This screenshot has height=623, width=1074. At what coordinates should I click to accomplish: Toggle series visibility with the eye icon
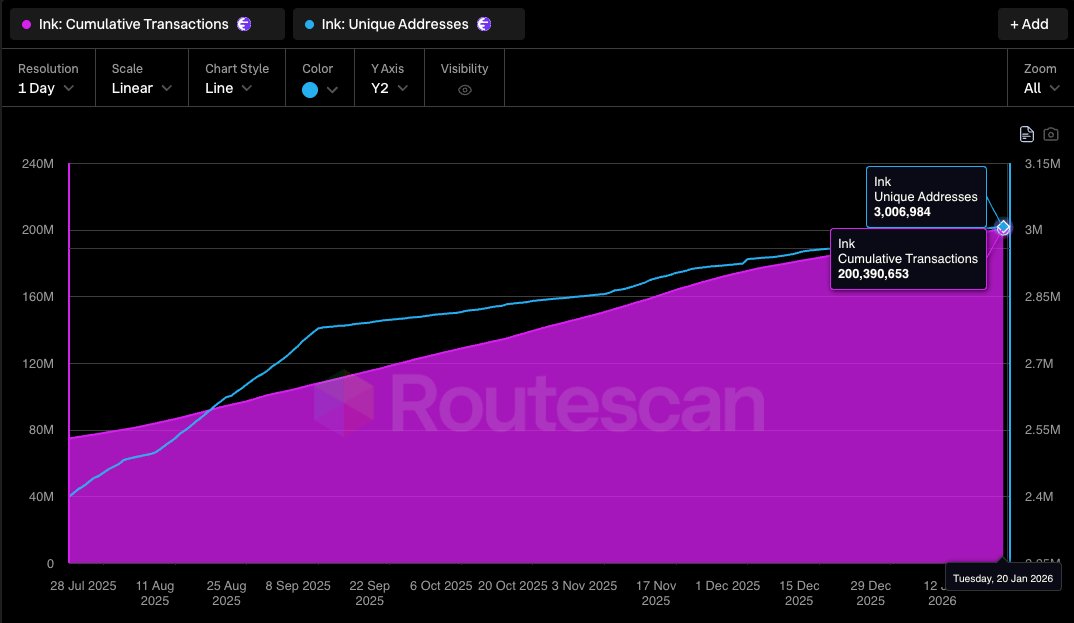point(464,89)
